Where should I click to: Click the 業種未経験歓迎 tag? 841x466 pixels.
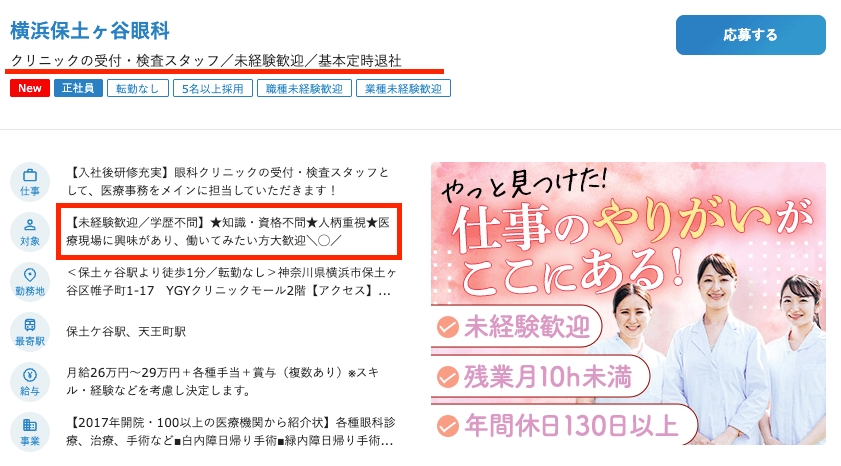pos(403,88)
